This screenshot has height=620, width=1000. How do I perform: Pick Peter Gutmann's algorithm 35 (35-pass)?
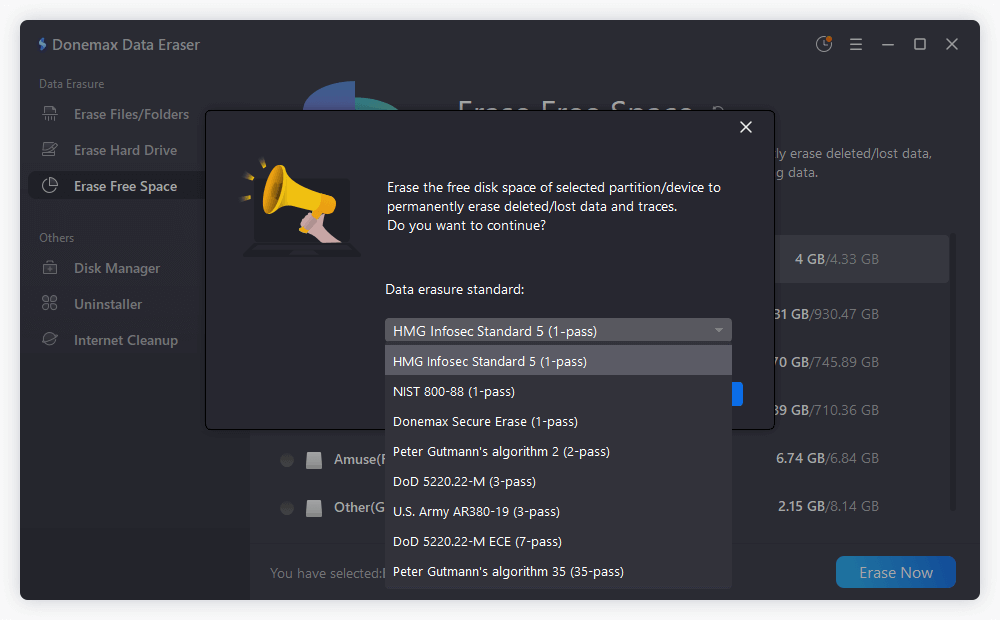[558, 571]
